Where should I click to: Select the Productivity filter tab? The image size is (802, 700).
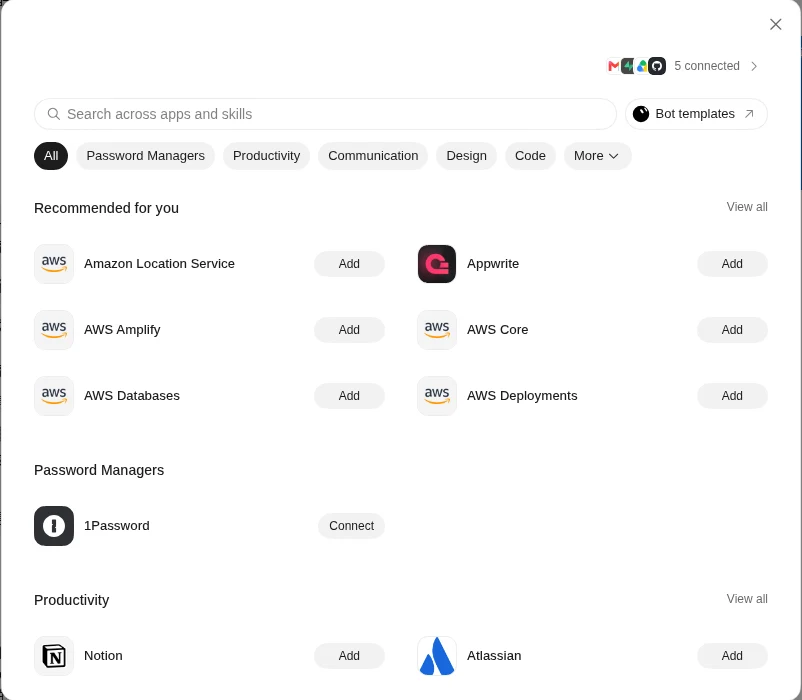pos(266,156)
